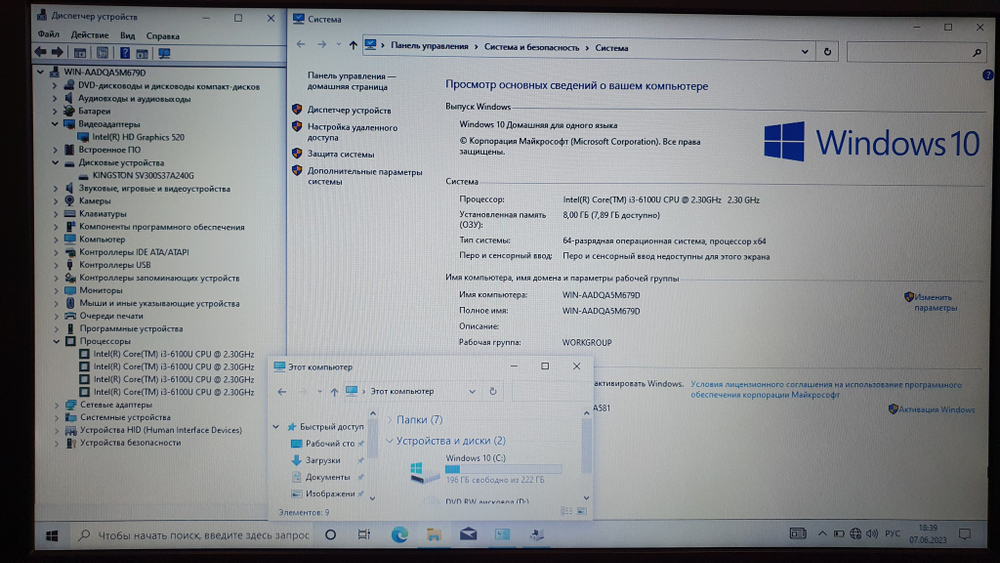
Task: Select KINGSTON SV300S37A240G disk
Action: [x=143, y=175]
